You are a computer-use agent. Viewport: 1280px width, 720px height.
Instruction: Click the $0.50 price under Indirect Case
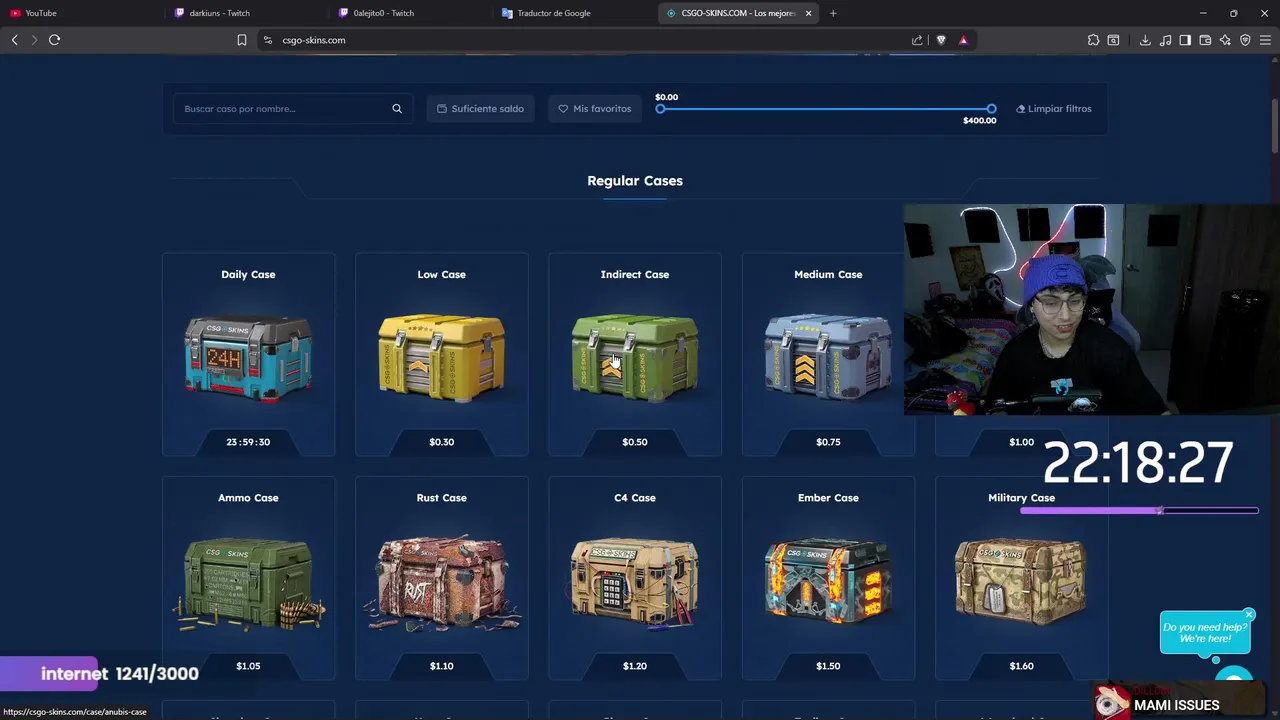635,442
